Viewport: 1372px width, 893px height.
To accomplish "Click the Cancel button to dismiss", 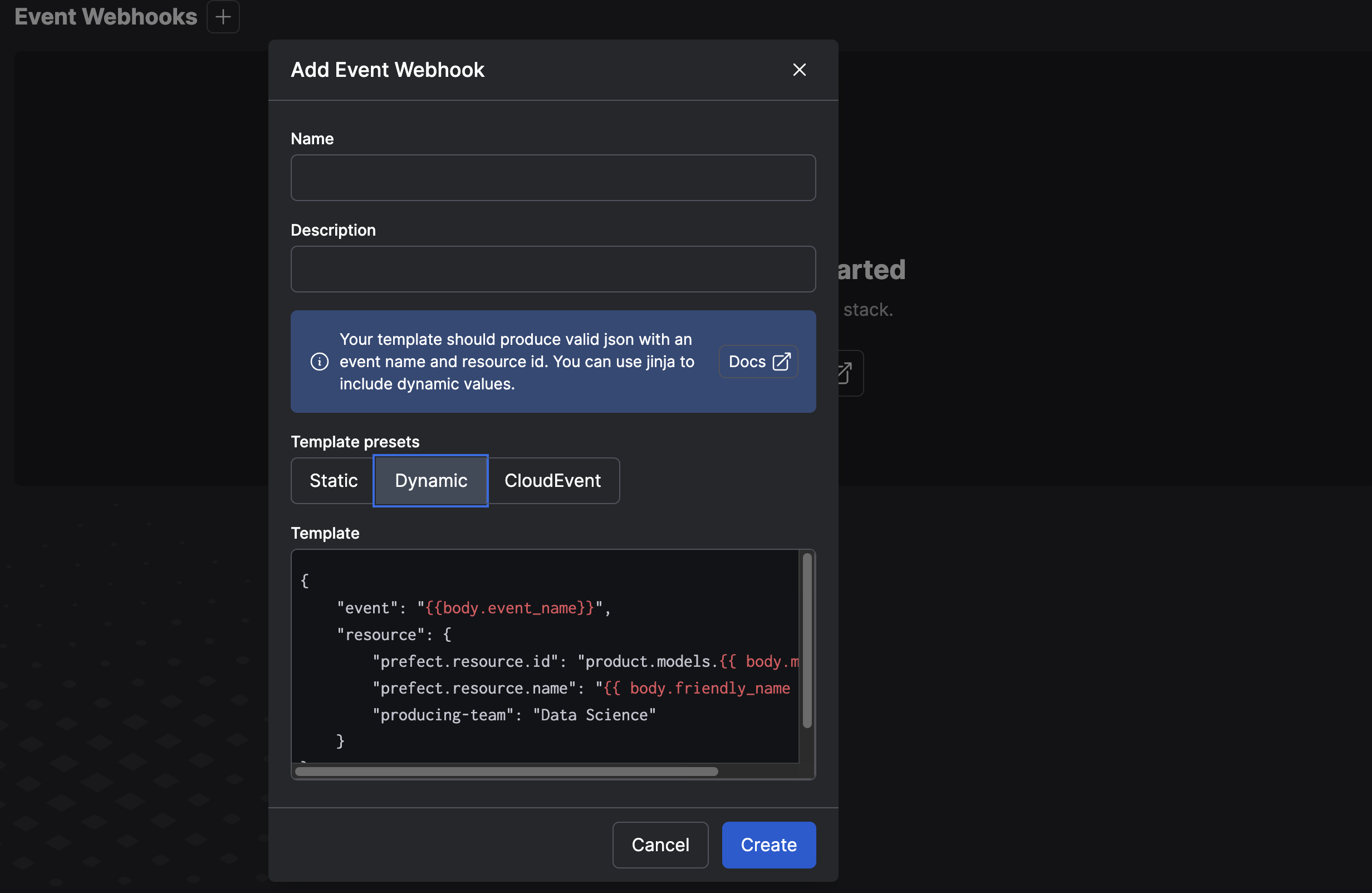I will point(660,844).
